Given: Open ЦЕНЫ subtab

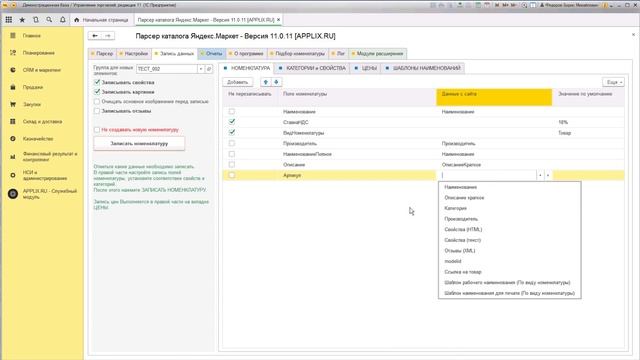Looking at the screenshot, I should click(x=366, y=68).
